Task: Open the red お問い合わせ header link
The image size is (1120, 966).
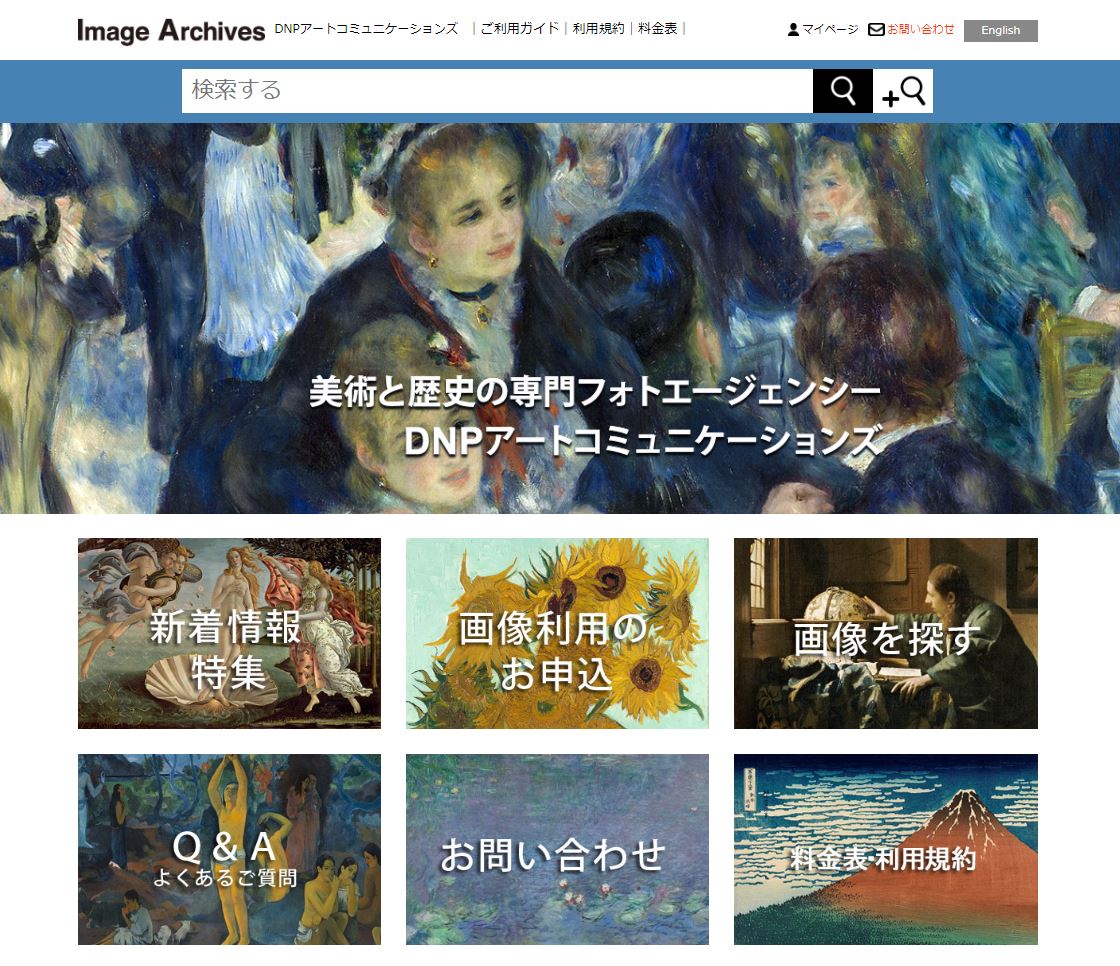Action: tap(920, 29)
